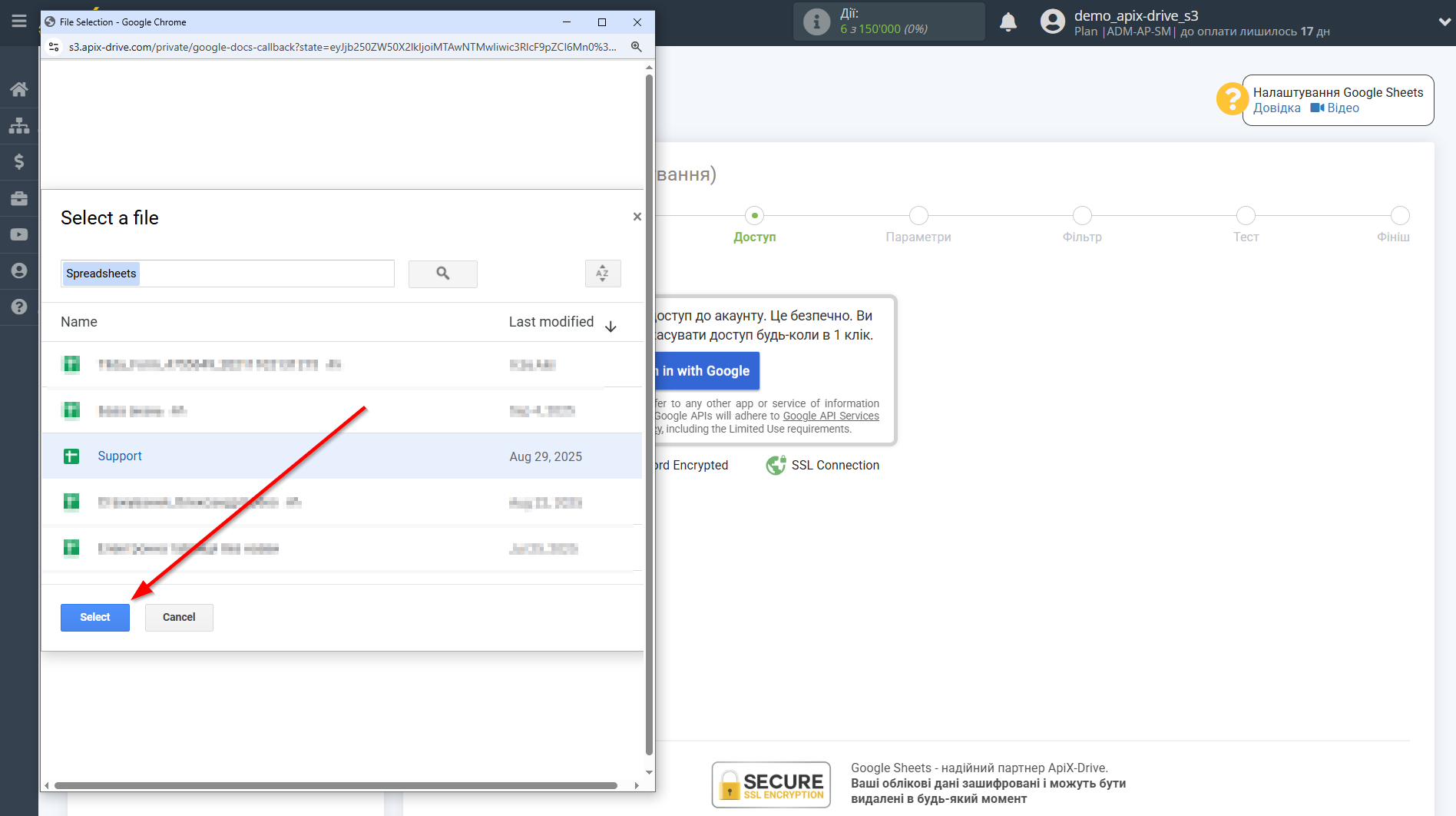Viewport: 1456px width, 816px height.
Task: Click the home icon in left sidebar
Action: [19, 89]
